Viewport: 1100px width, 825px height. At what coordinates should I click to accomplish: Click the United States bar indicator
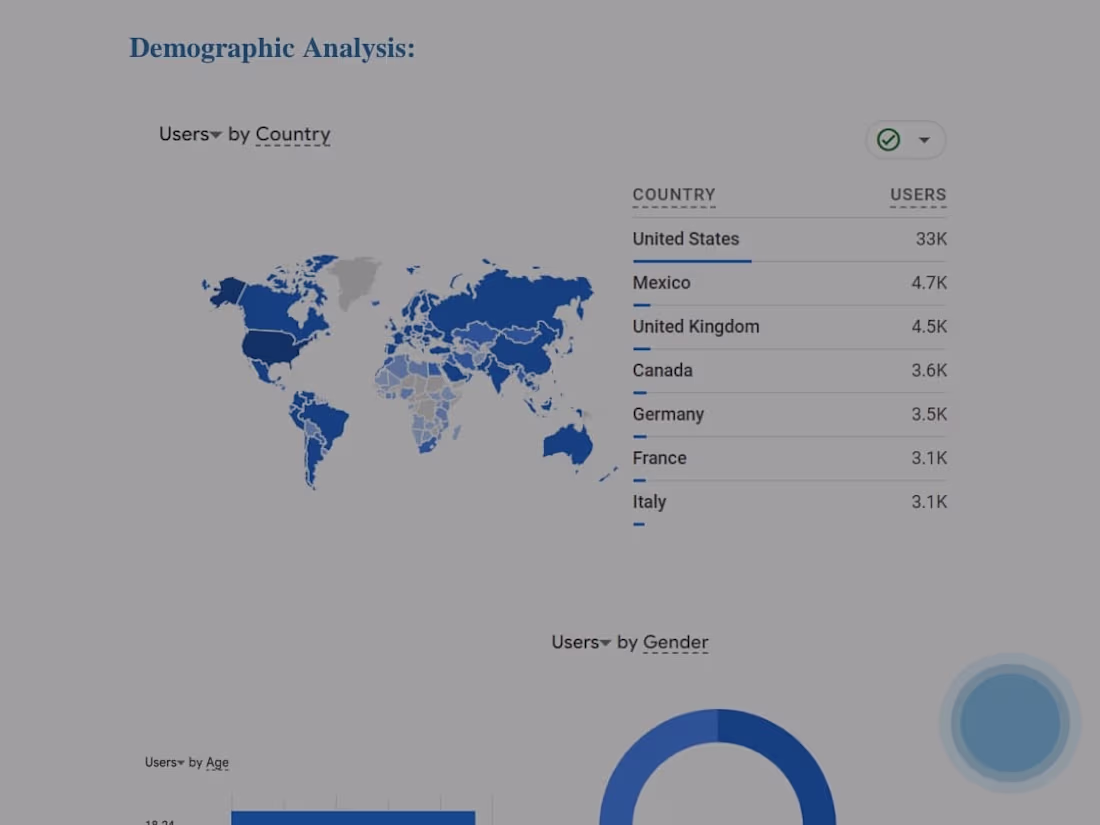click(692, 261)
